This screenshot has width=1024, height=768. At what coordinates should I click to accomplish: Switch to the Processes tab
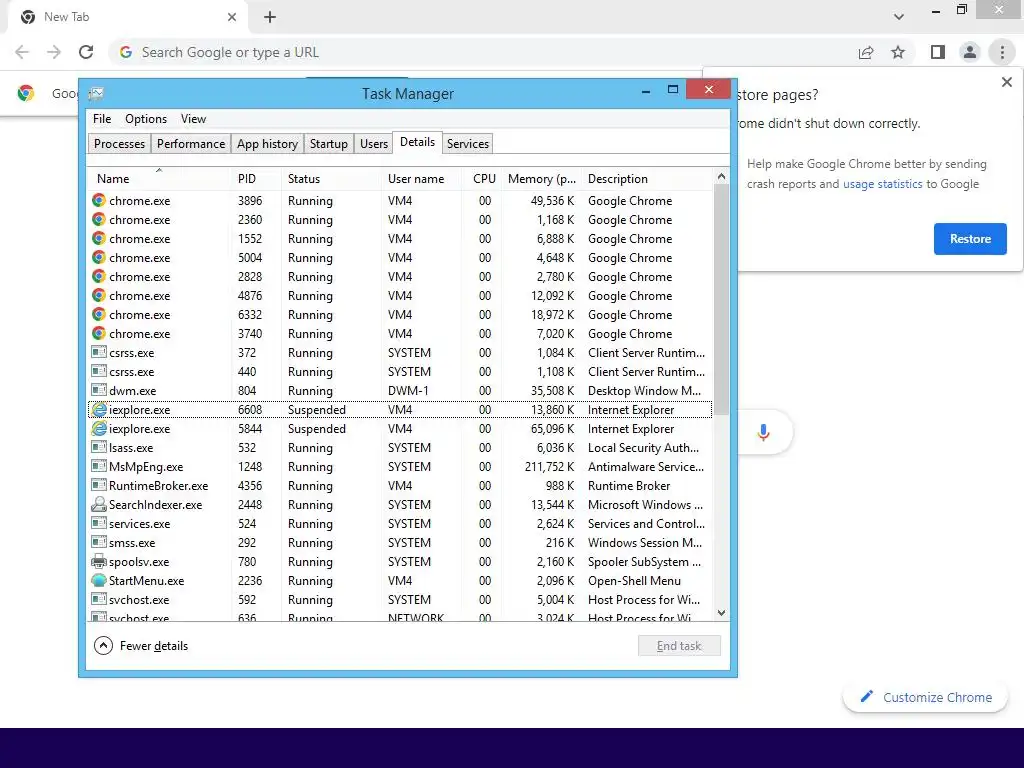point(120,144)
